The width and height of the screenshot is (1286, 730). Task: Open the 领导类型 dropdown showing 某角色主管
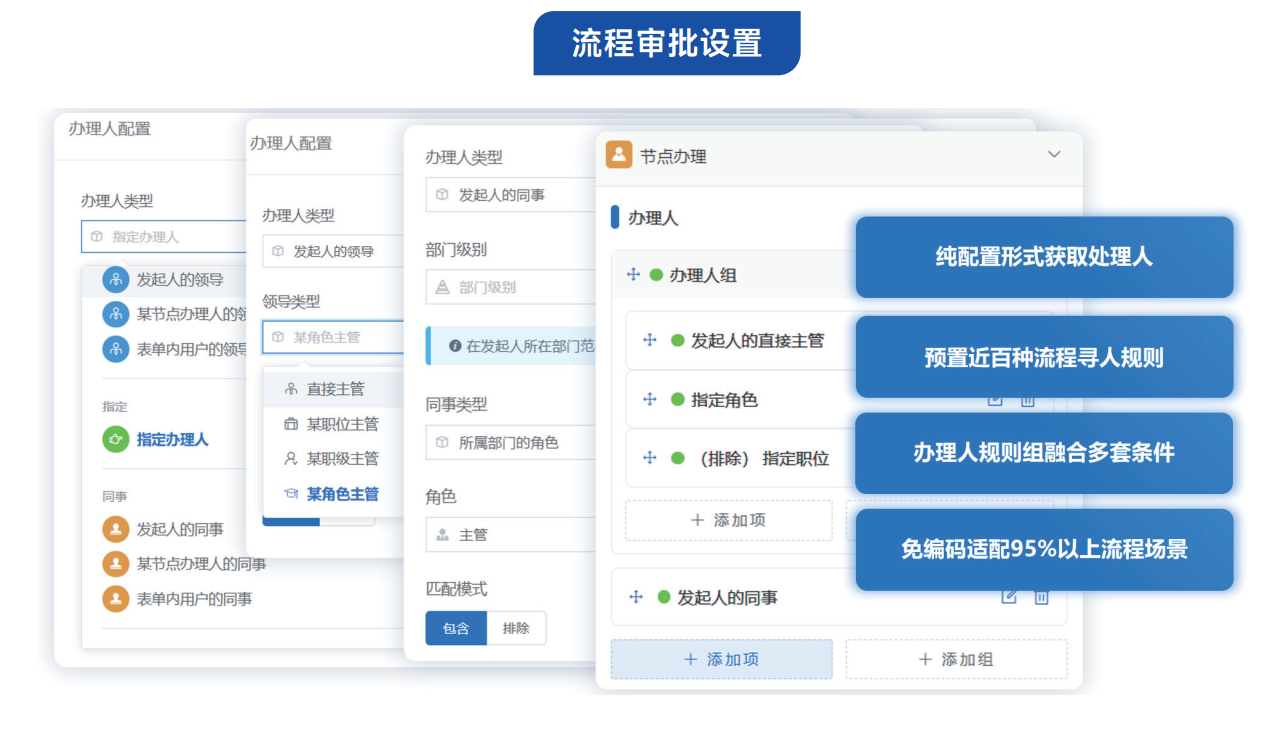point(332,338)
